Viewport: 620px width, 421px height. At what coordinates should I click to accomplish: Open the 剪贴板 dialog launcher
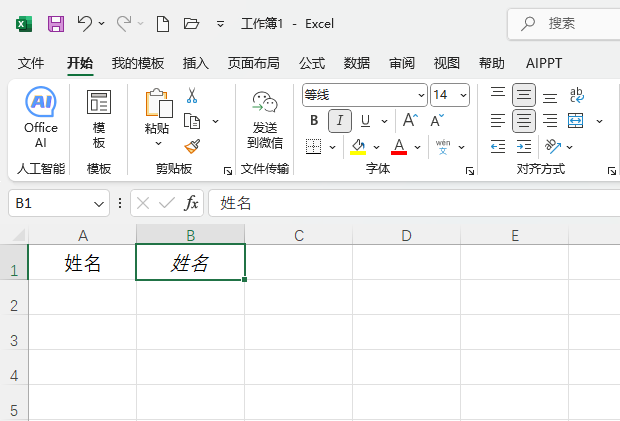[x=227, y=171]
